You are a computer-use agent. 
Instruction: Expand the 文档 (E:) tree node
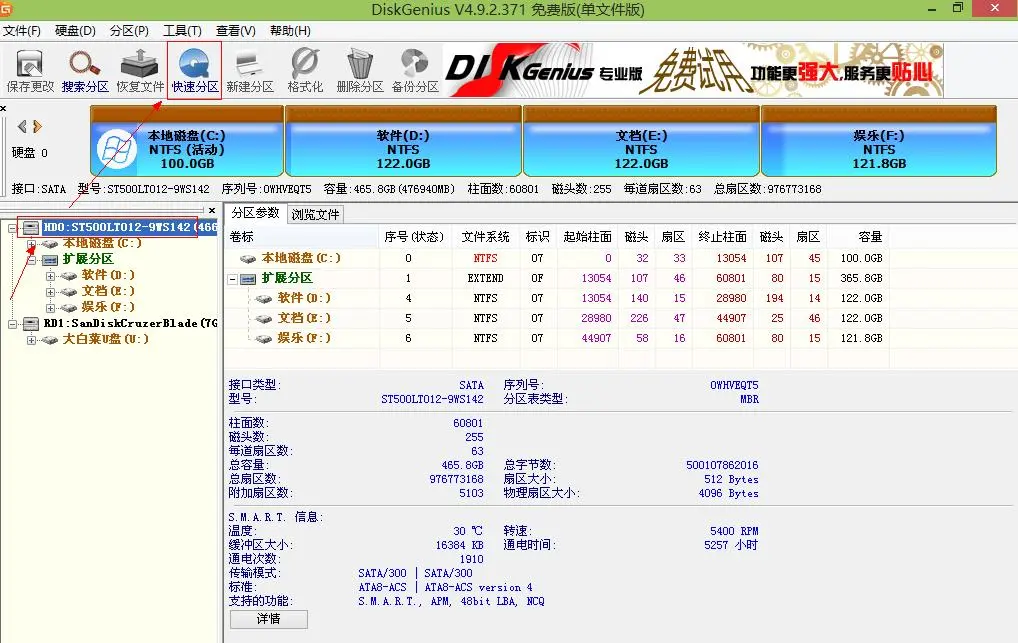point(51,292)
